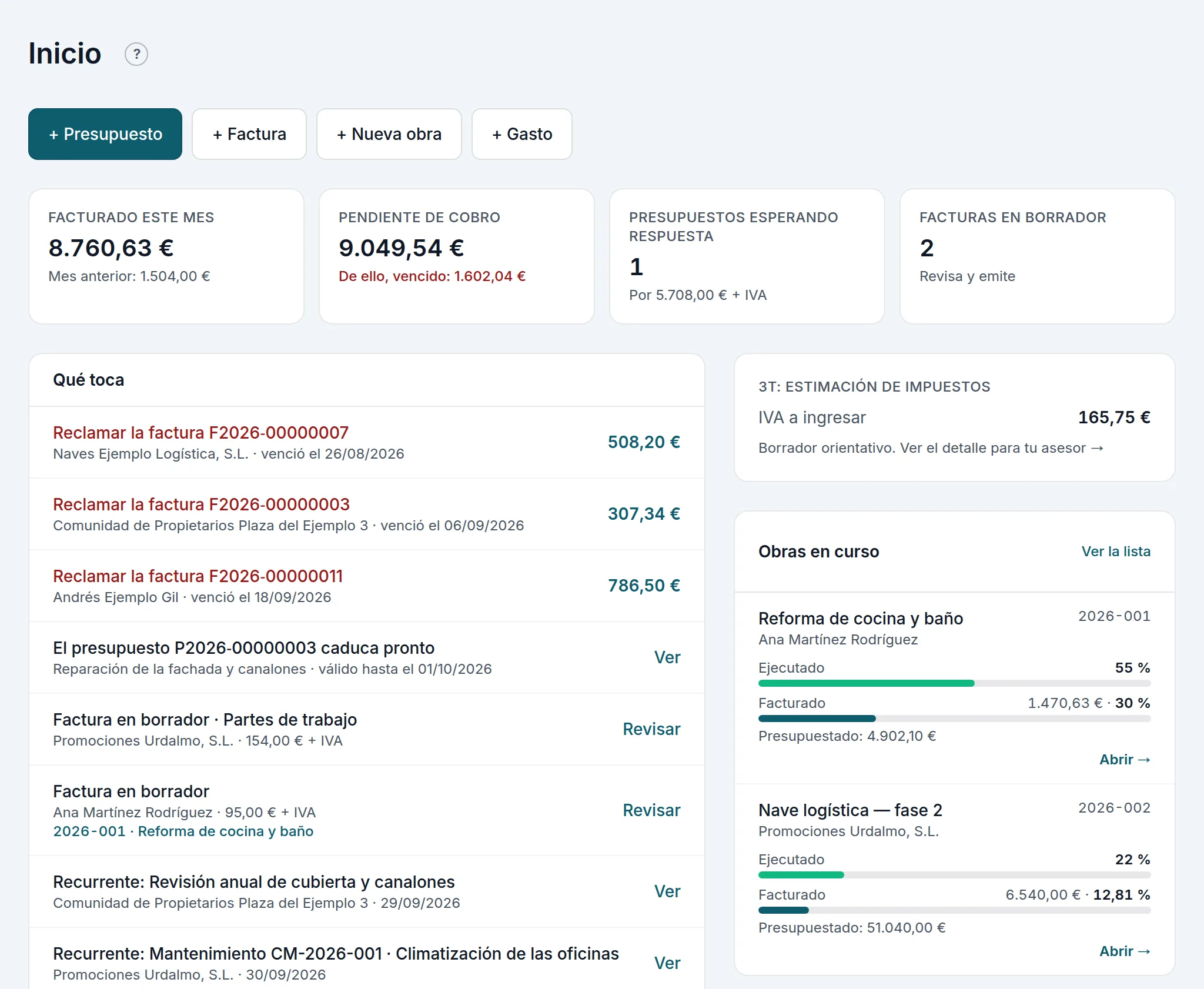Open the Facturas en borrador card
This screenshot has height=989, width=1204.
[x=1038, y=256]
